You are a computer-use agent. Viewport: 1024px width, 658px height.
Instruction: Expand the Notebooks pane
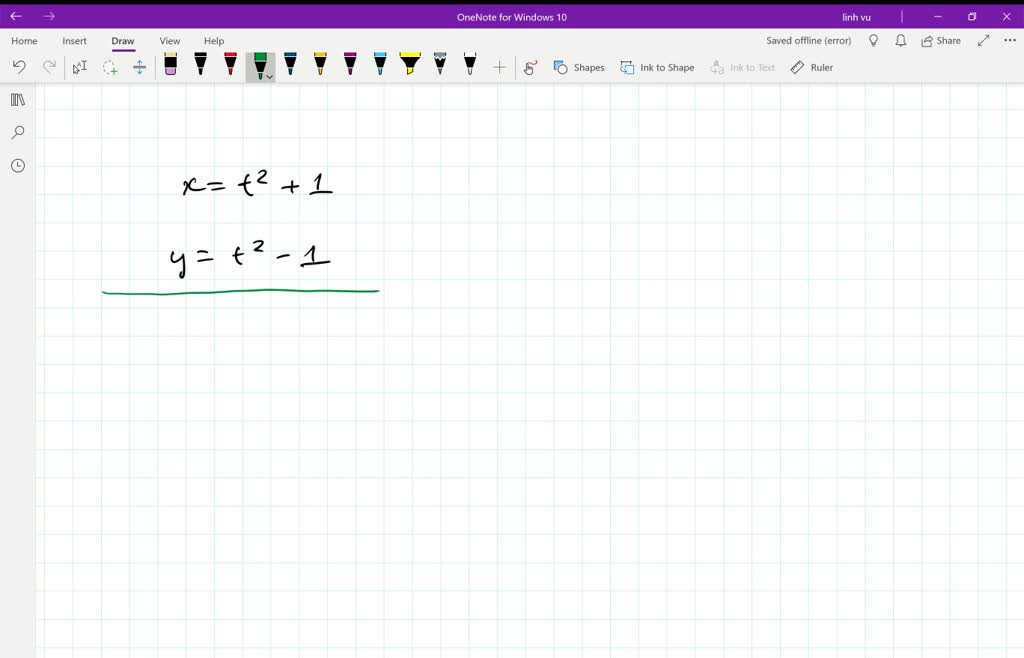17,99
